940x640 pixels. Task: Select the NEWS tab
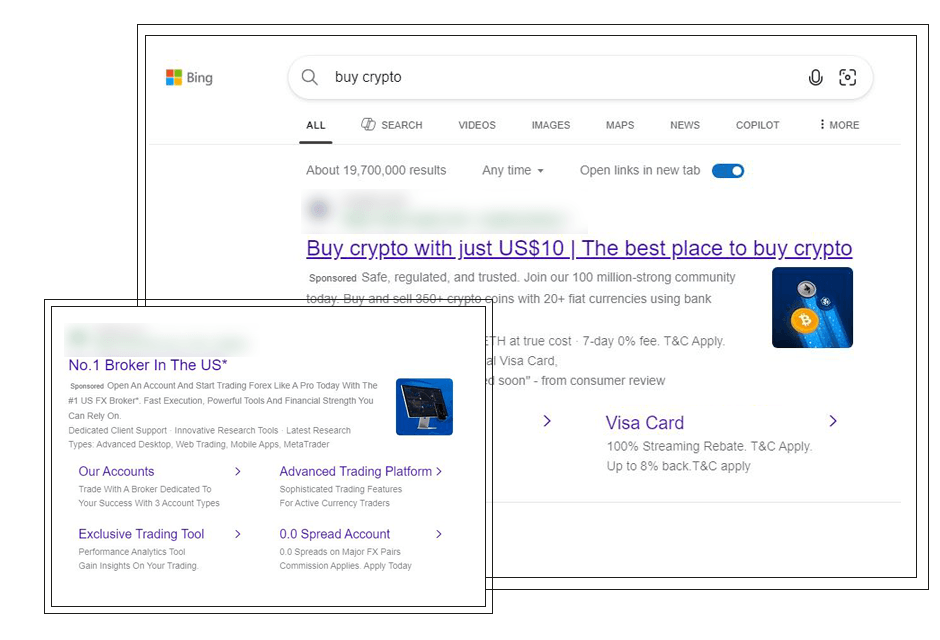point(684,124)
